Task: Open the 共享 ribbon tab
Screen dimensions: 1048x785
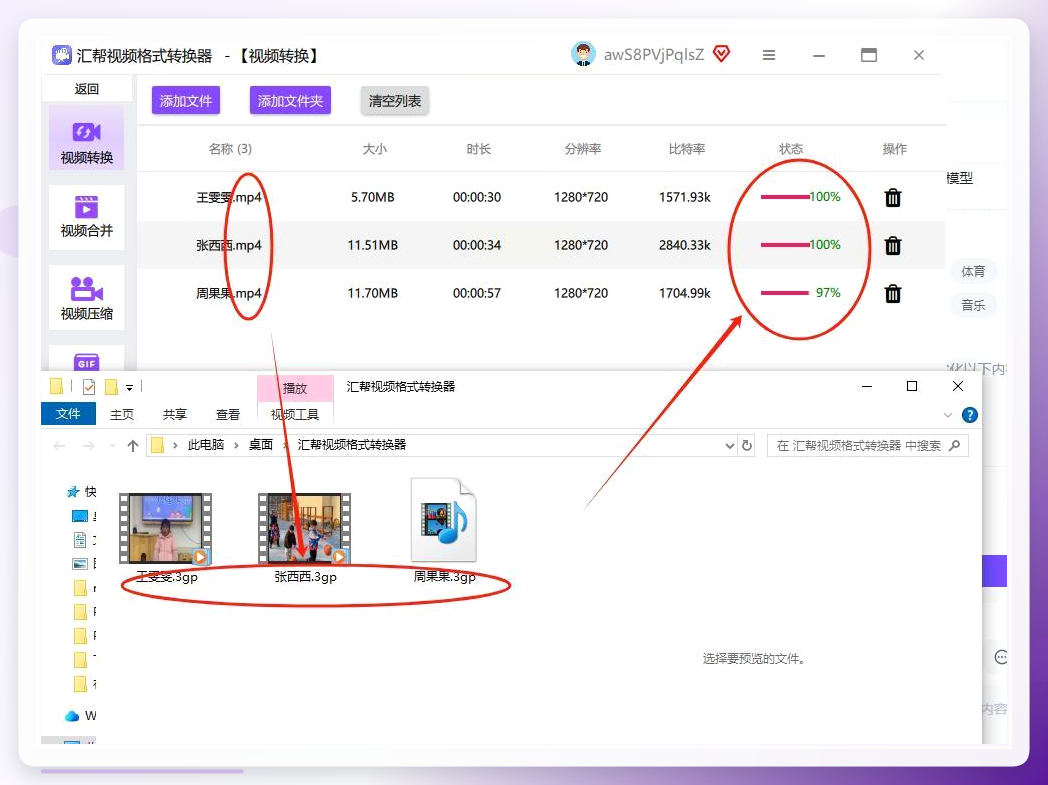Action: point(175,414)
